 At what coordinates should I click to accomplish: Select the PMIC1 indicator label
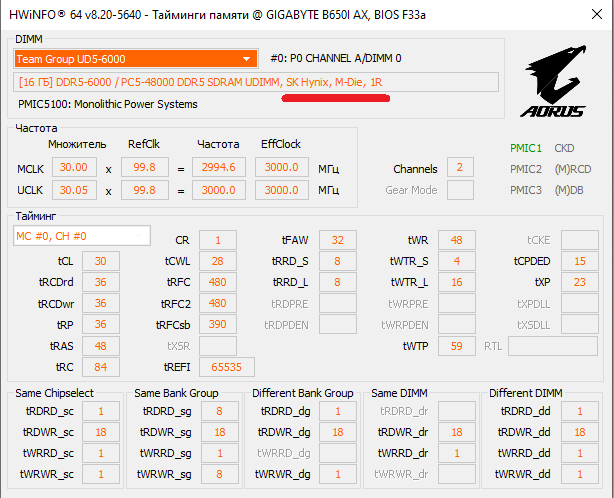[x=526, y=148]
